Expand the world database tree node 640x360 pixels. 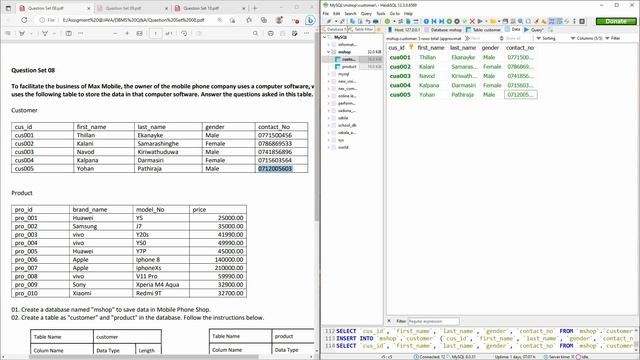pos(329,147)
